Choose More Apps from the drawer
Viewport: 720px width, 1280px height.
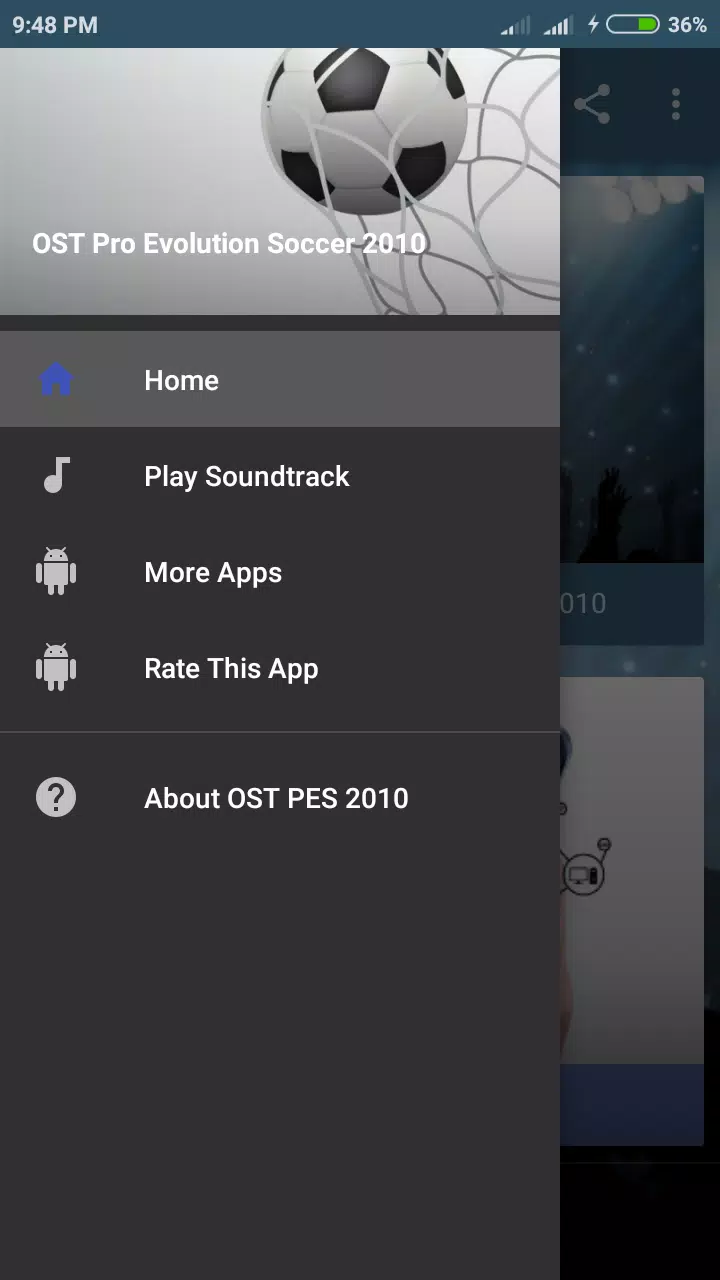280,572
